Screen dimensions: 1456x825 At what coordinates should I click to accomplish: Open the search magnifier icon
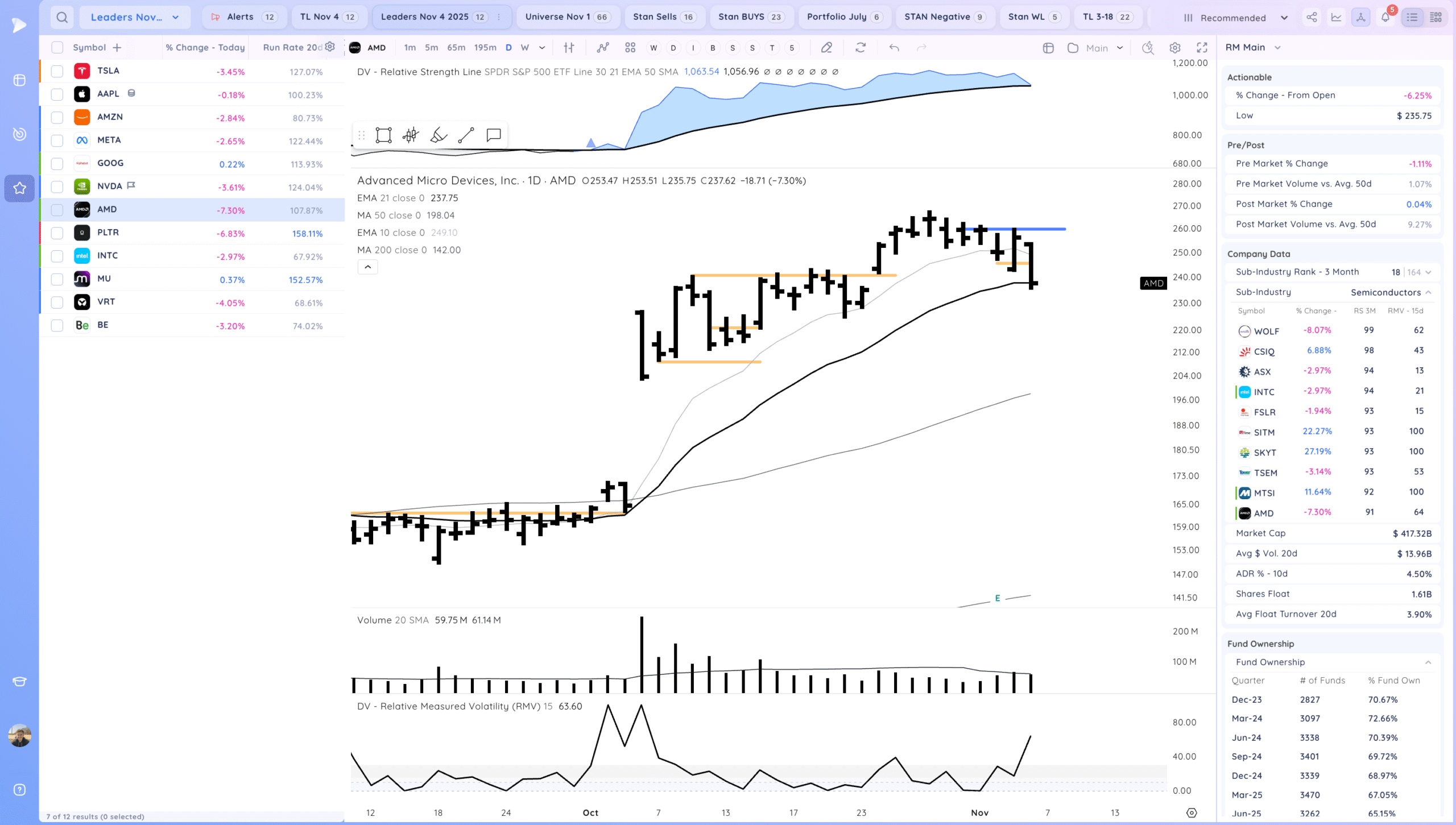pos(62,17)
